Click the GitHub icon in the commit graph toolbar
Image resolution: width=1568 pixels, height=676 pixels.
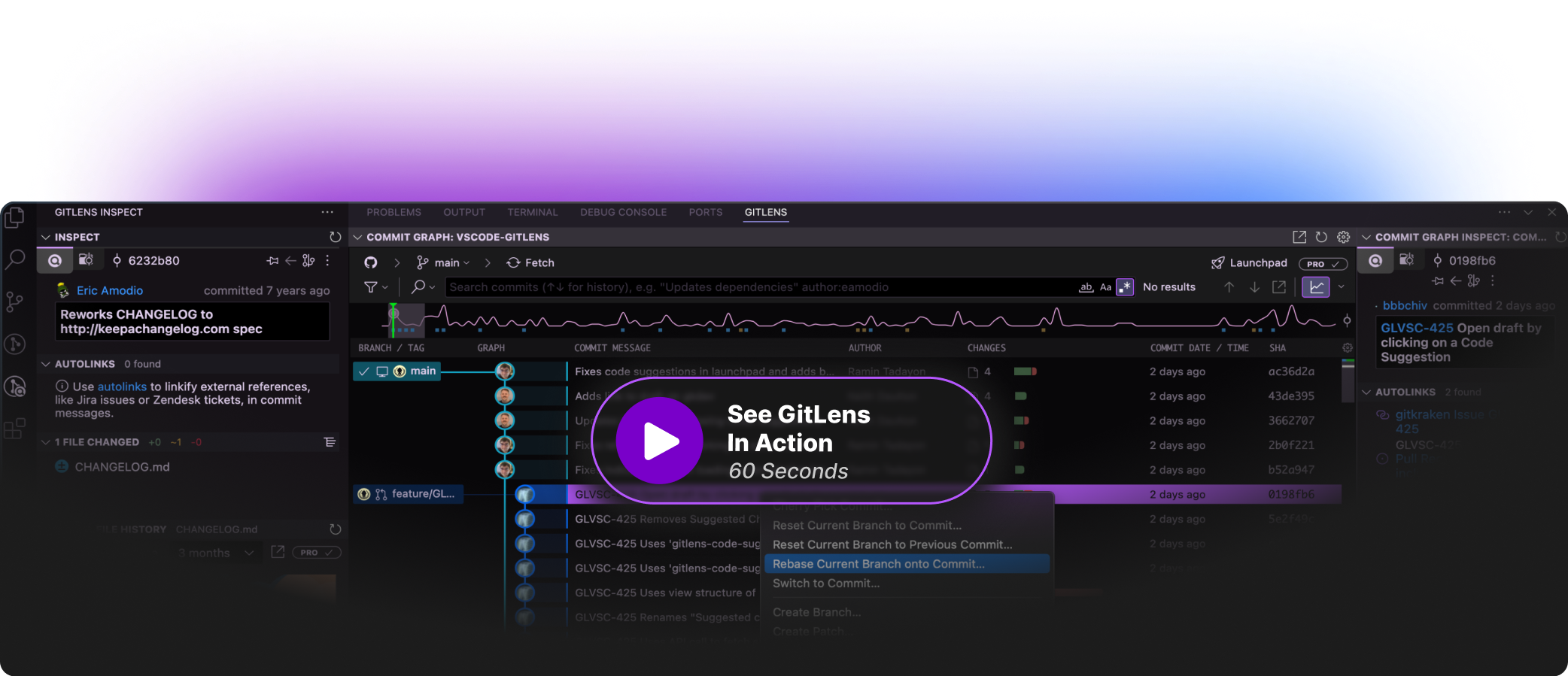pyautogui.click(x=371, y=262)
